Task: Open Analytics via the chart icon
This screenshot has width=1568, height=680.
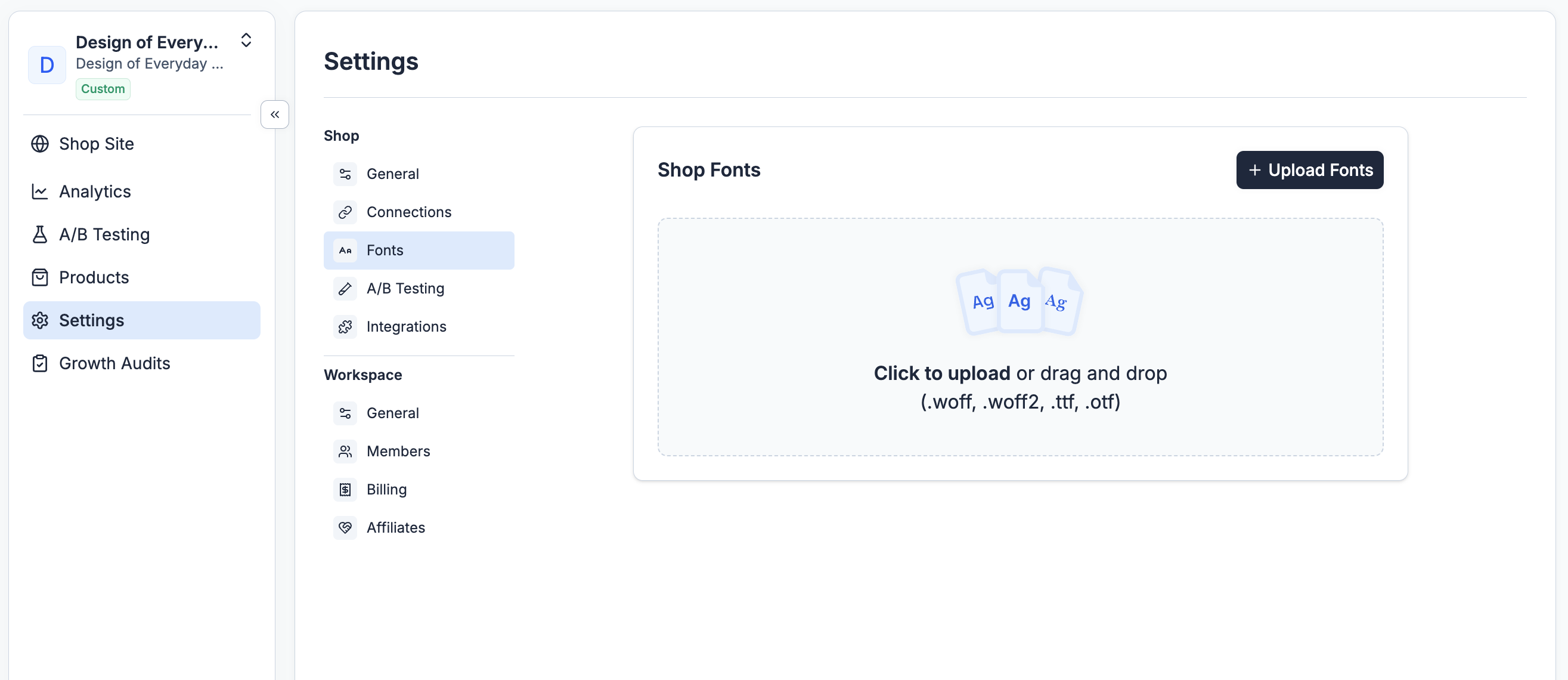Action: tap(39, 191)
